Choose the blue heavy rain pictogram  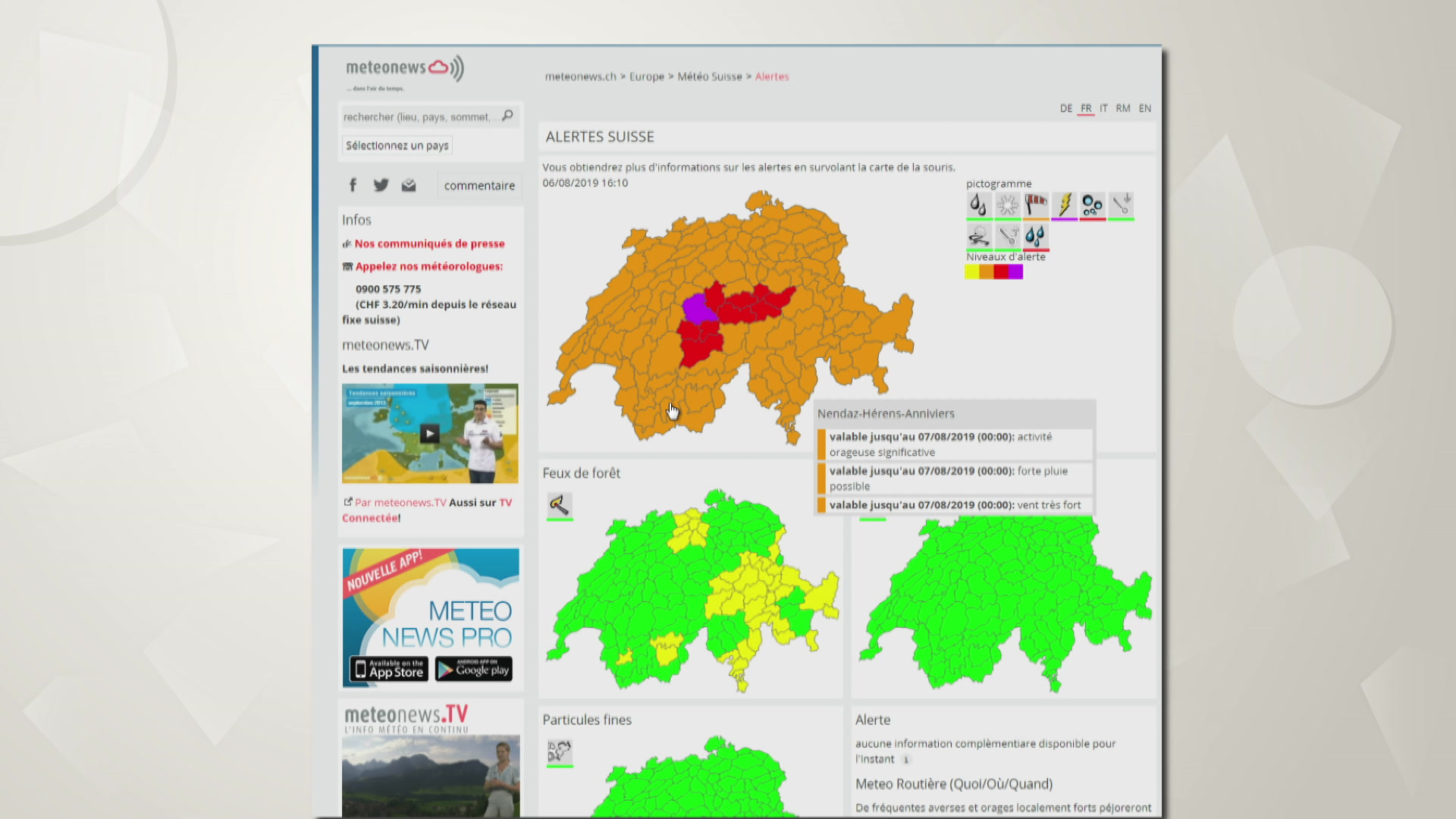click(1036, 235)
